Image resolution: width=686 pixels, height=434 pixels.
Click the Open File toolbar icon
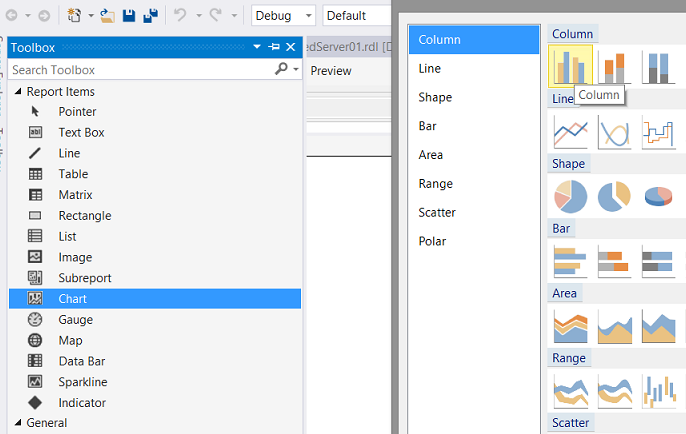pyautogui.click(x=107, y=16)
